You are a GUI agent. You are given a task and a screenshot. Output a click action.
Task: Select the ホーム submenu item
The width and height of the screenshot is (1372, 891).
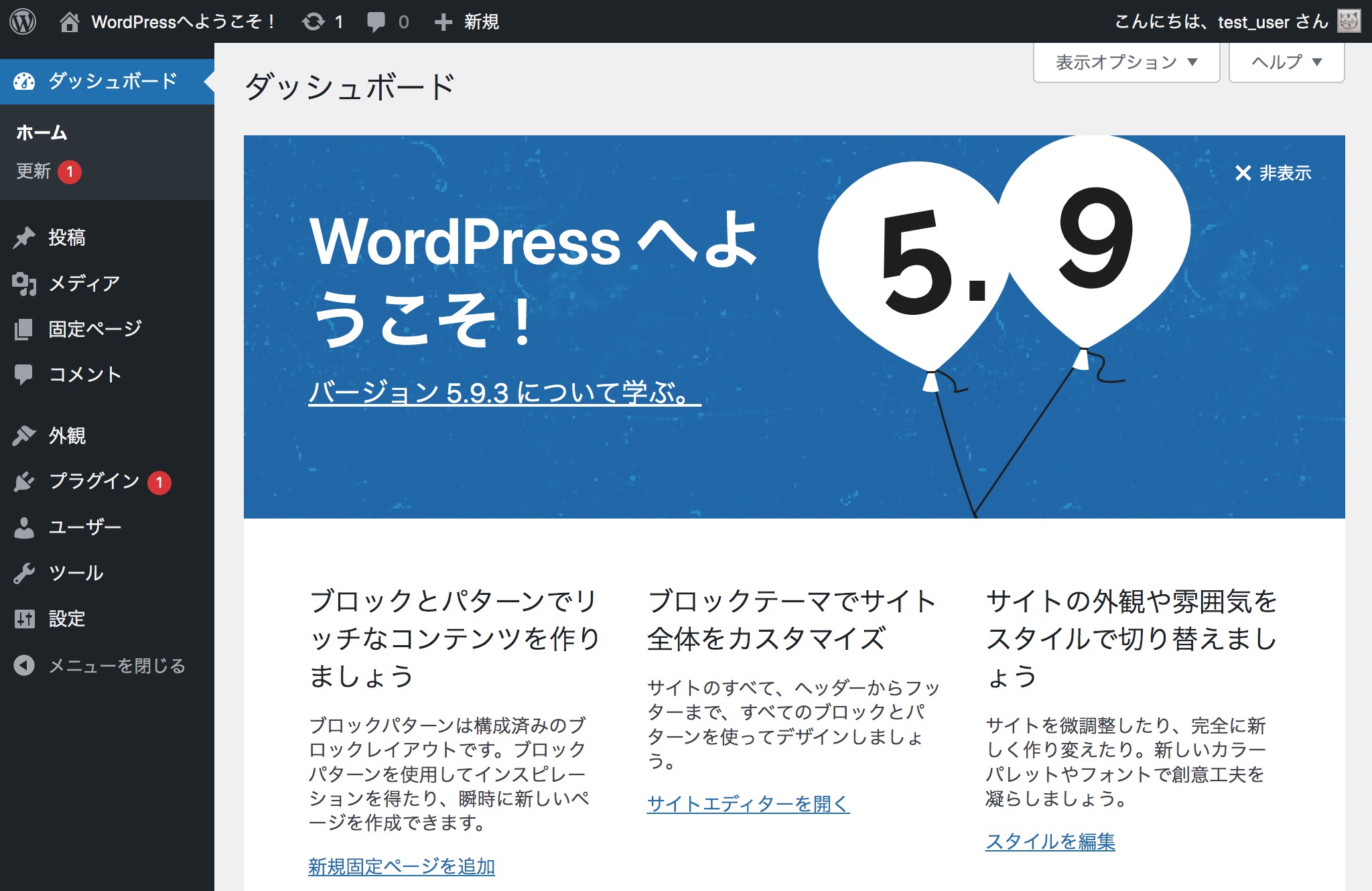click(42, 133)
